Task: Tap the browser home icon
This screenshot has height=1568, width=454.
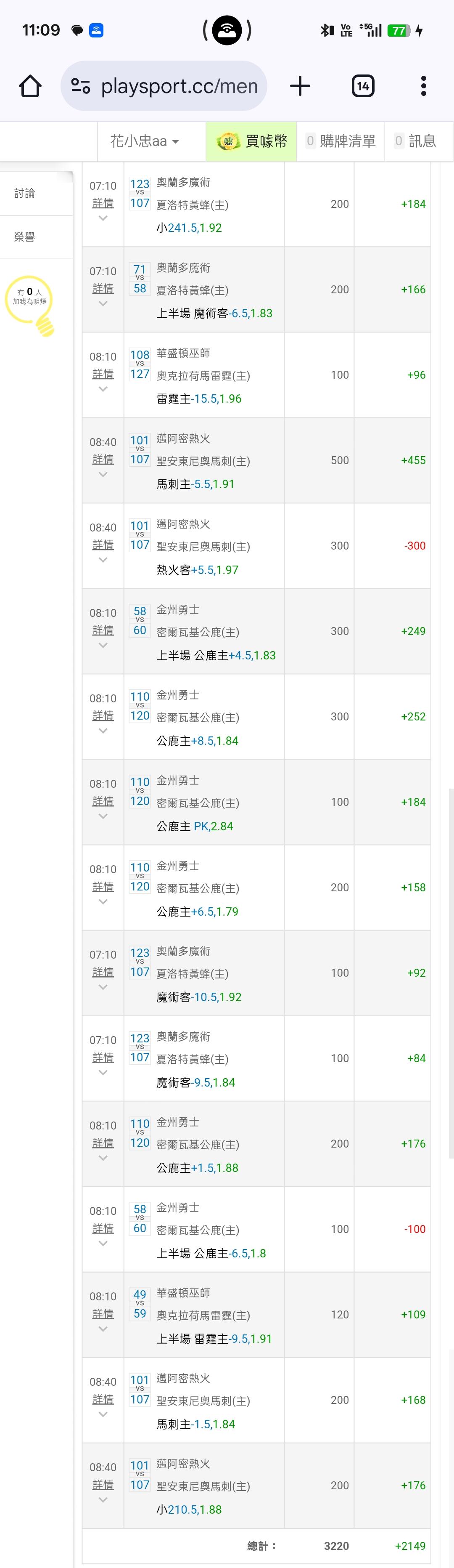Action: [30, 86]
